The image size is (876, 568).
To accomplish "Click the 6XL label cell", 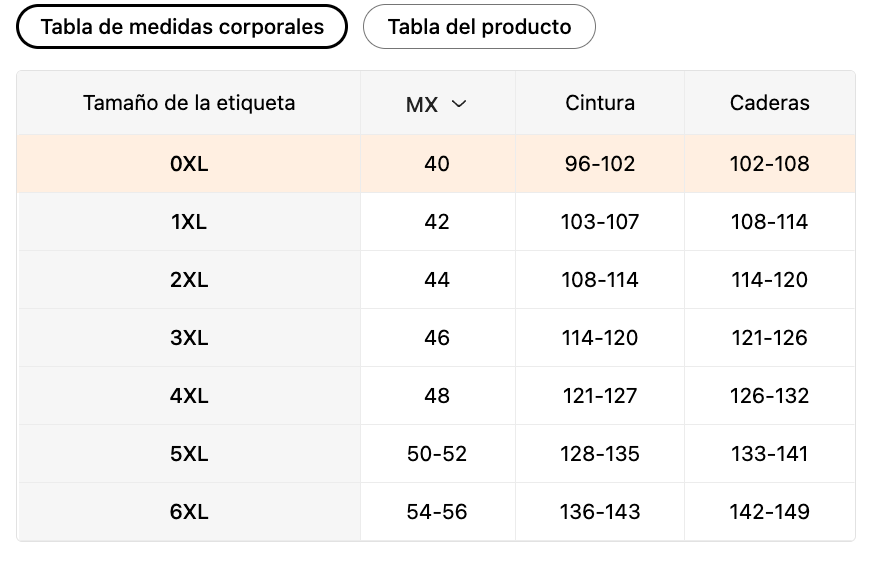I will 189,512.
